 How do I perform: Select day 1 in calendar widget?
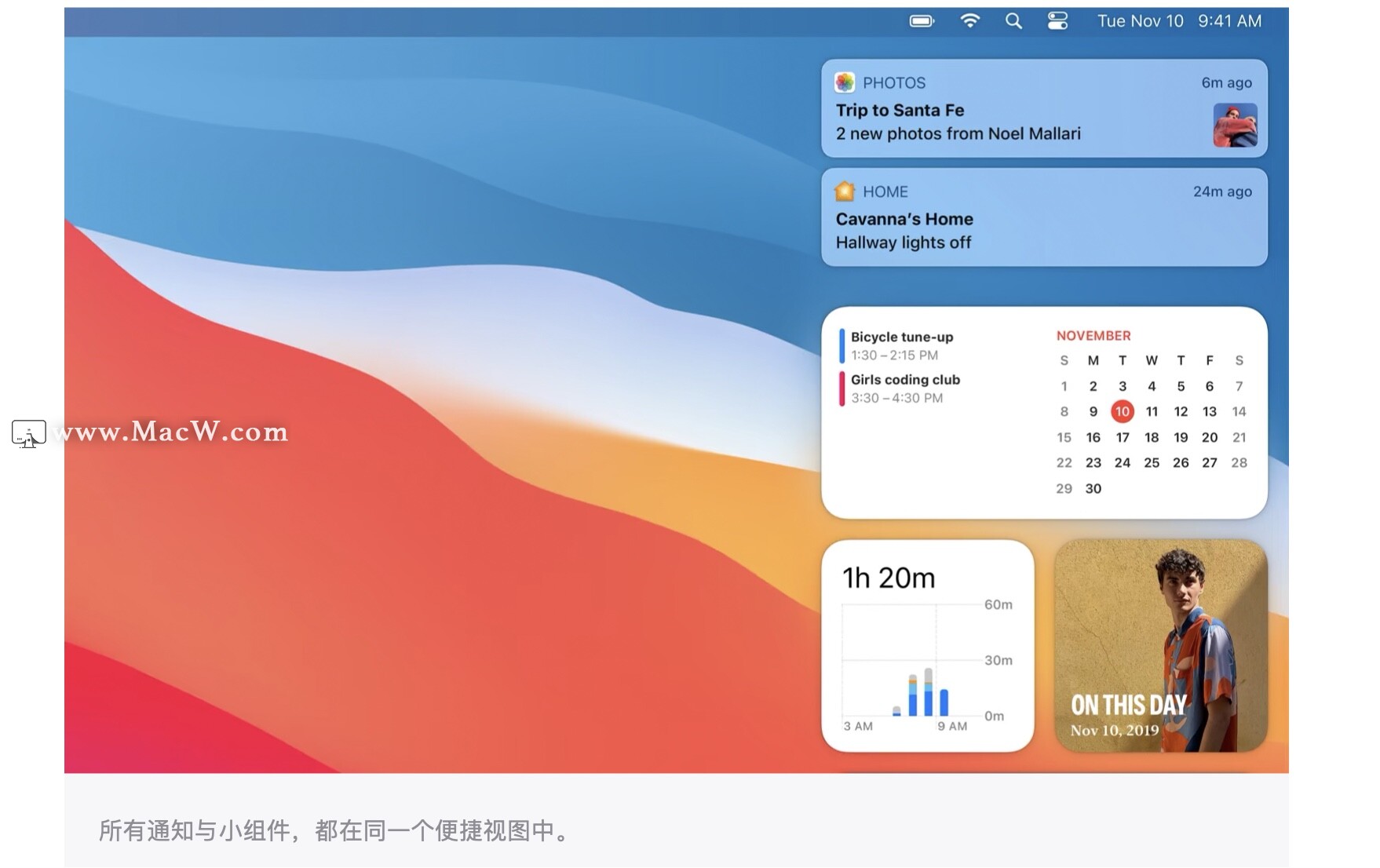coord(1064,386)
